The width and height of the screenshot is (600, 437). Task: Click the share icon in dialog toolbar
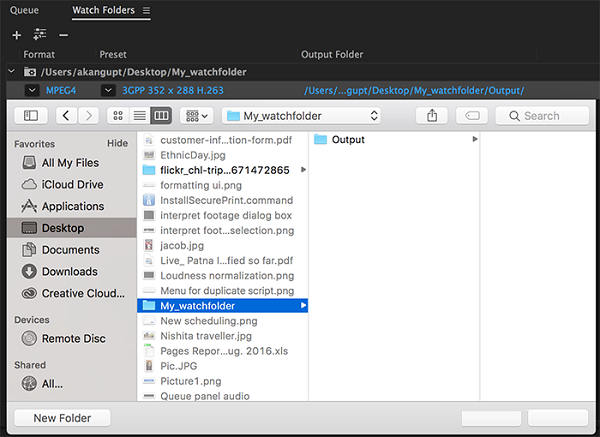coord(432,116)
